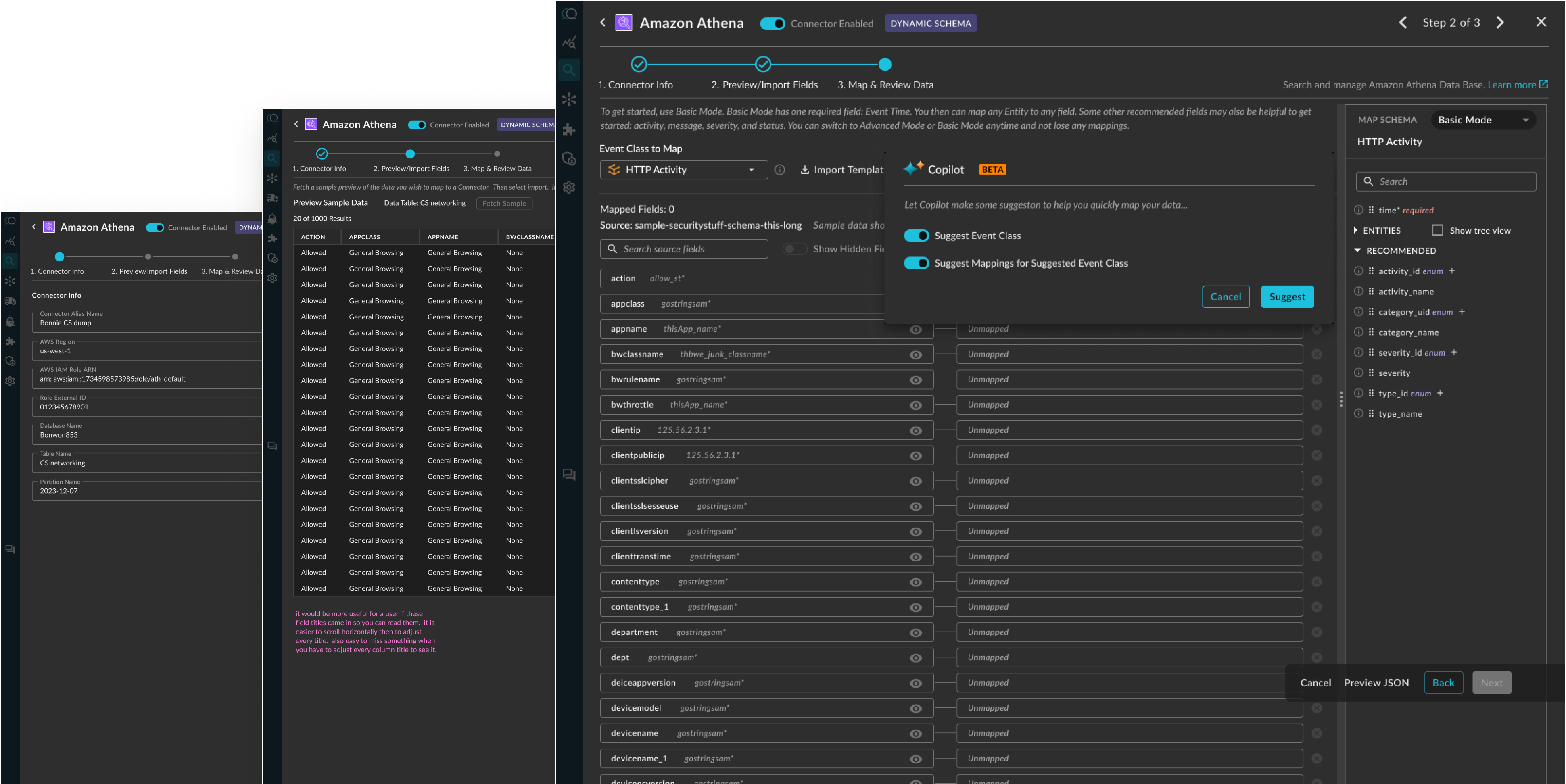Screen dimensions: 1566x784
Task: Open chat bubbles icon in right window sidebar
Action: click(569, 475)
